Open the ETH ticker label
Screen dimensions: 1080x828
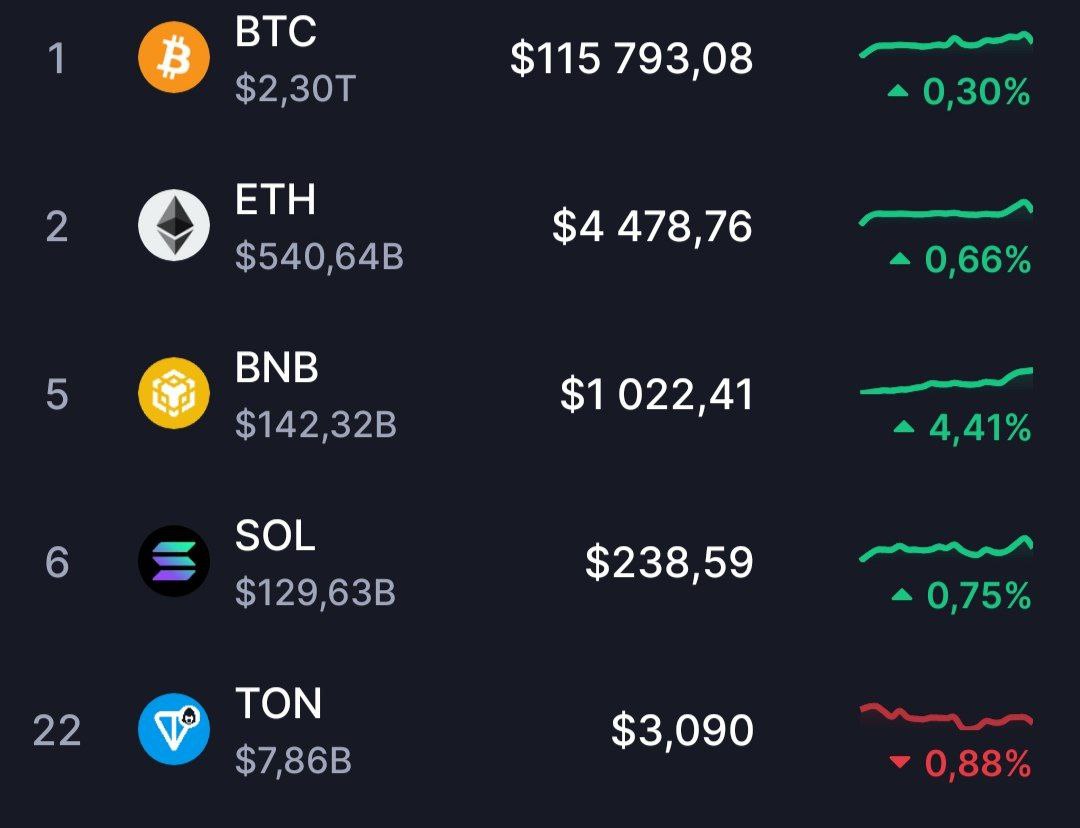(275, 200)
